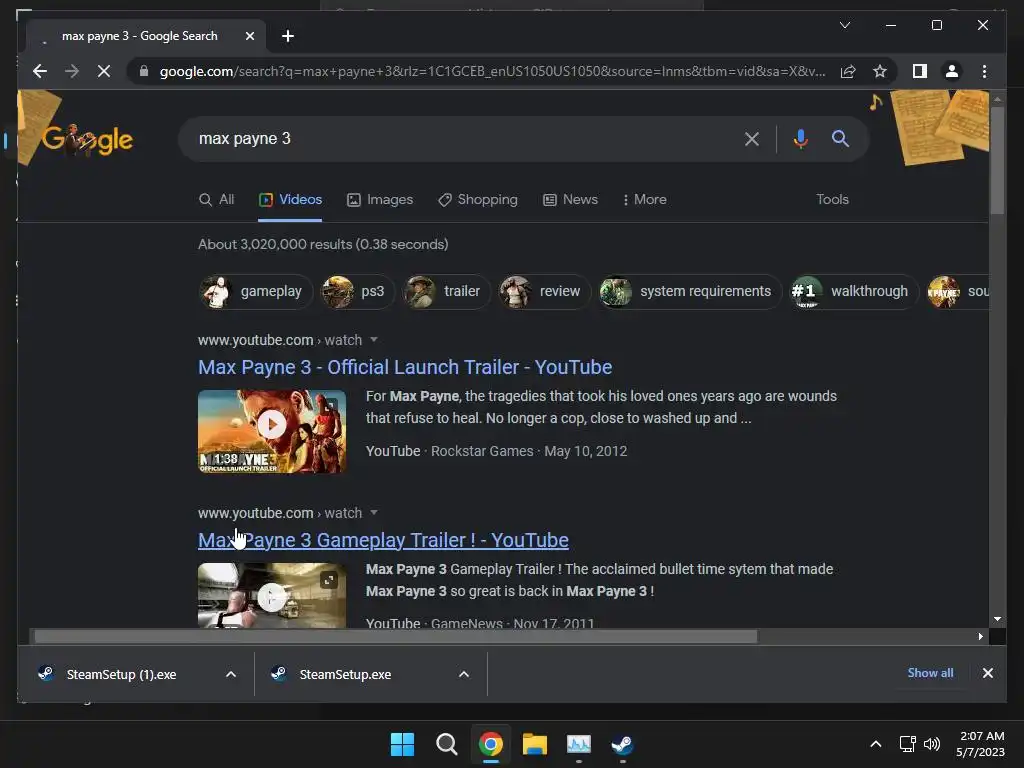Submit search with the magnifier icon
Viewport: 1024px width, 768px height.
(x=840, y=138)
